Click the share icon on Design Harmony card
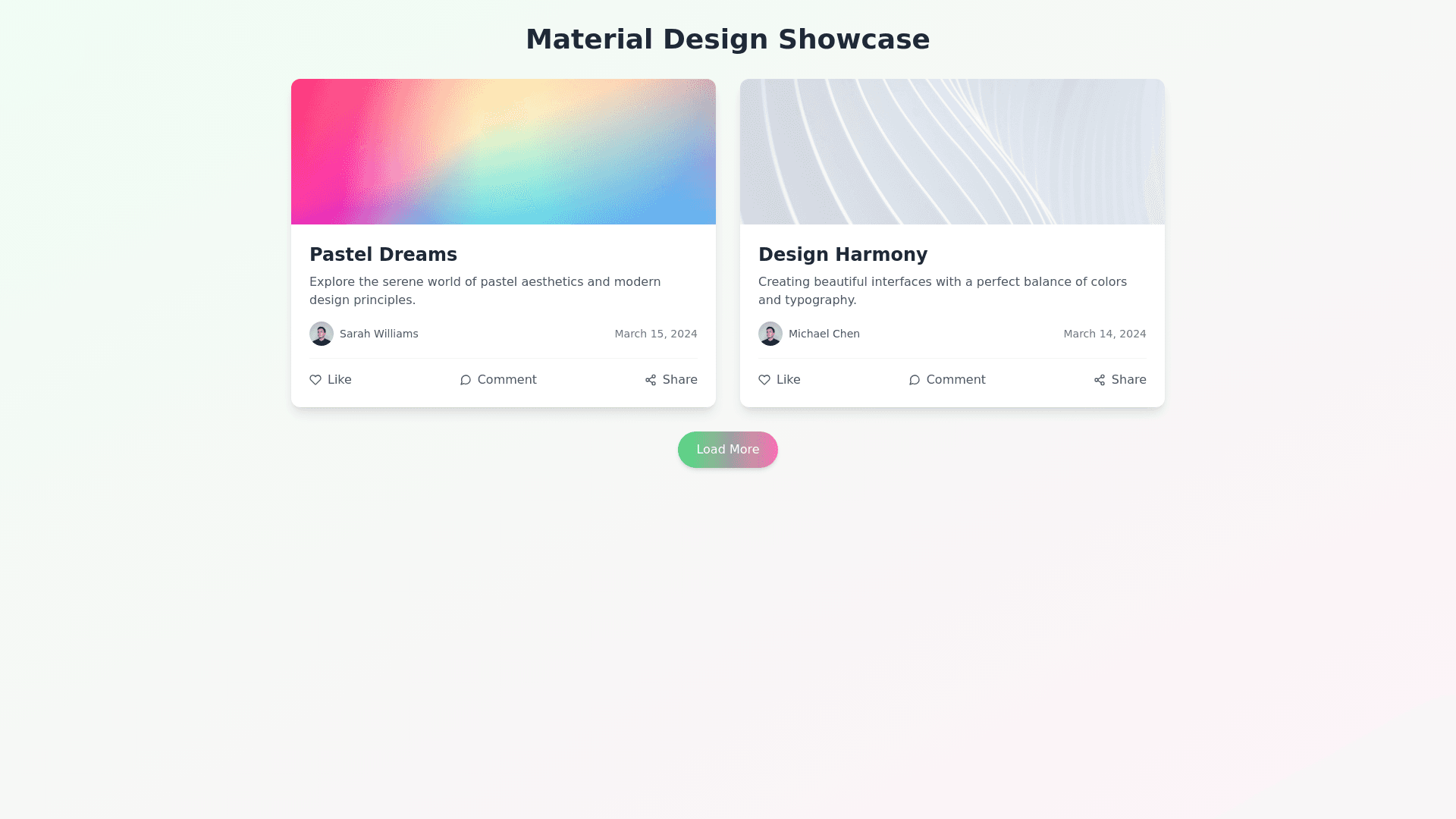 (1100, 380)
